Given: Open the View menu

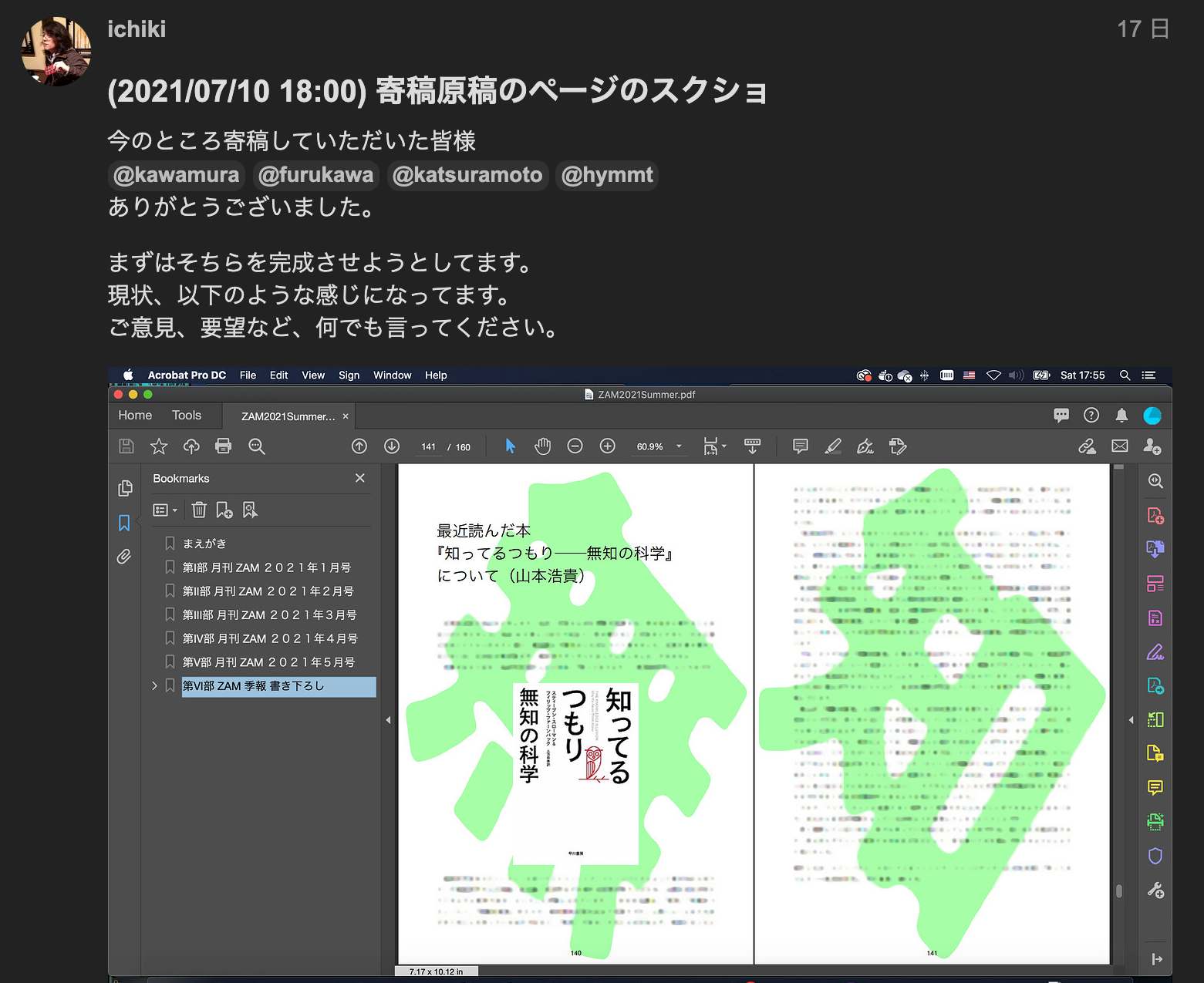Looking at the screenshot, I should pos(313,375).
